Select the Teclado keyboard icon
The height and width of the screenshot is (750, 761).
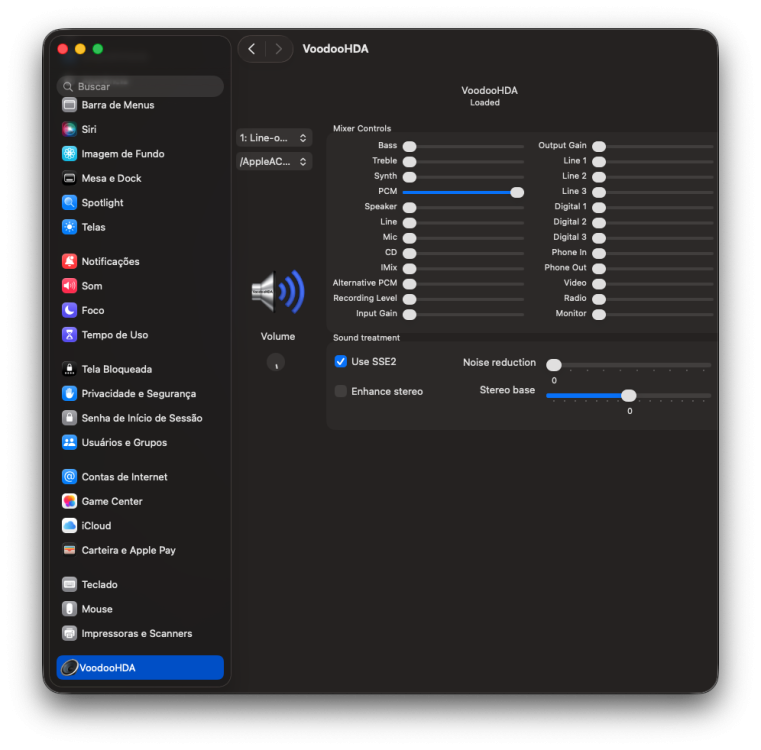coord(69,584)
